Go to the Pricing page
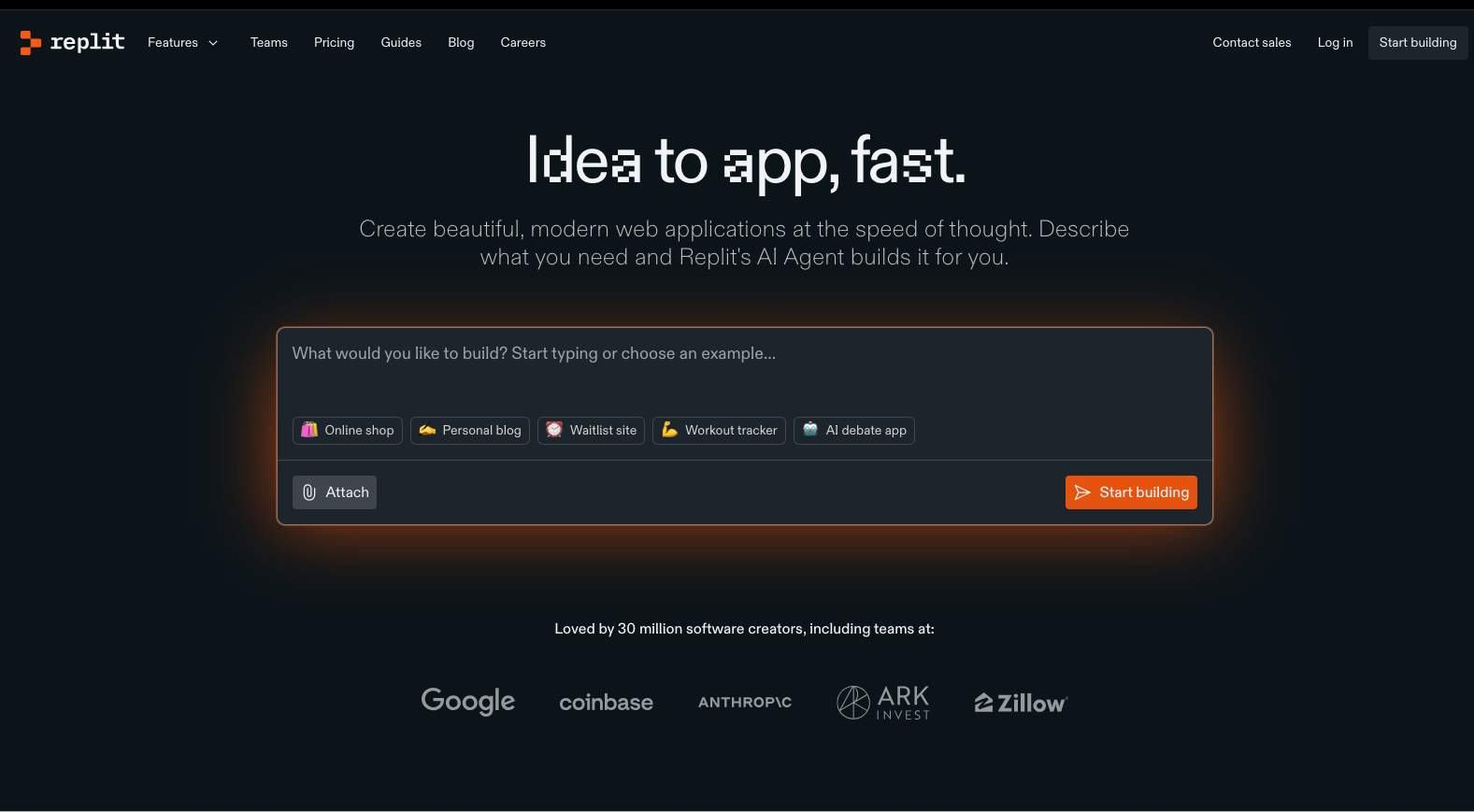Viewport: 1474px width, 812px height. tap(334, 43)
